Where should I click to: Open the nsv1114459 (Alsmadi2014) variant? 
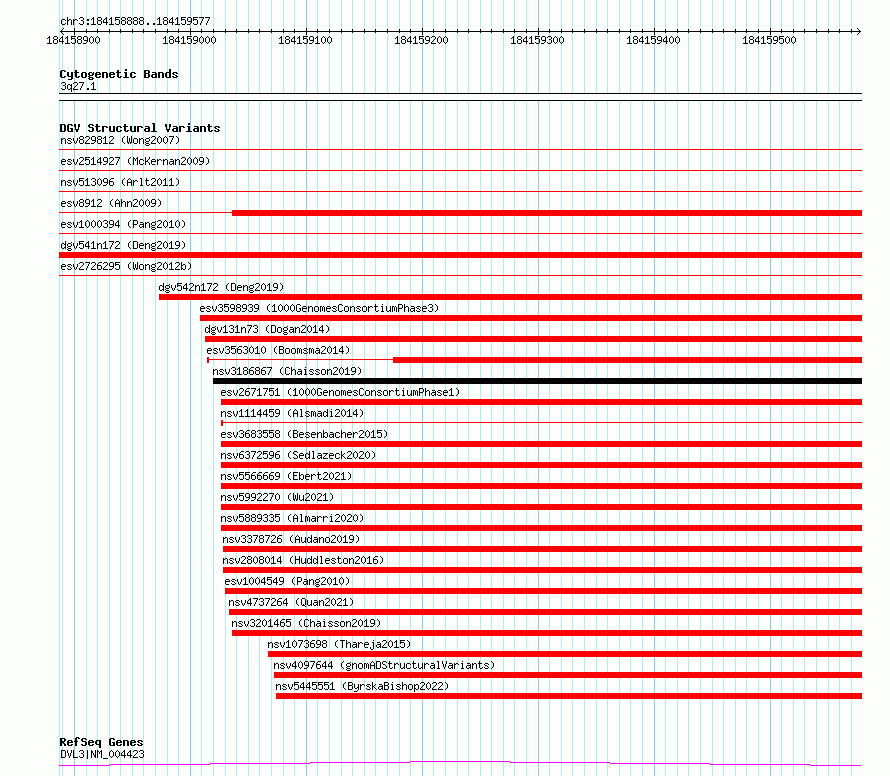(x=292, y=413)
